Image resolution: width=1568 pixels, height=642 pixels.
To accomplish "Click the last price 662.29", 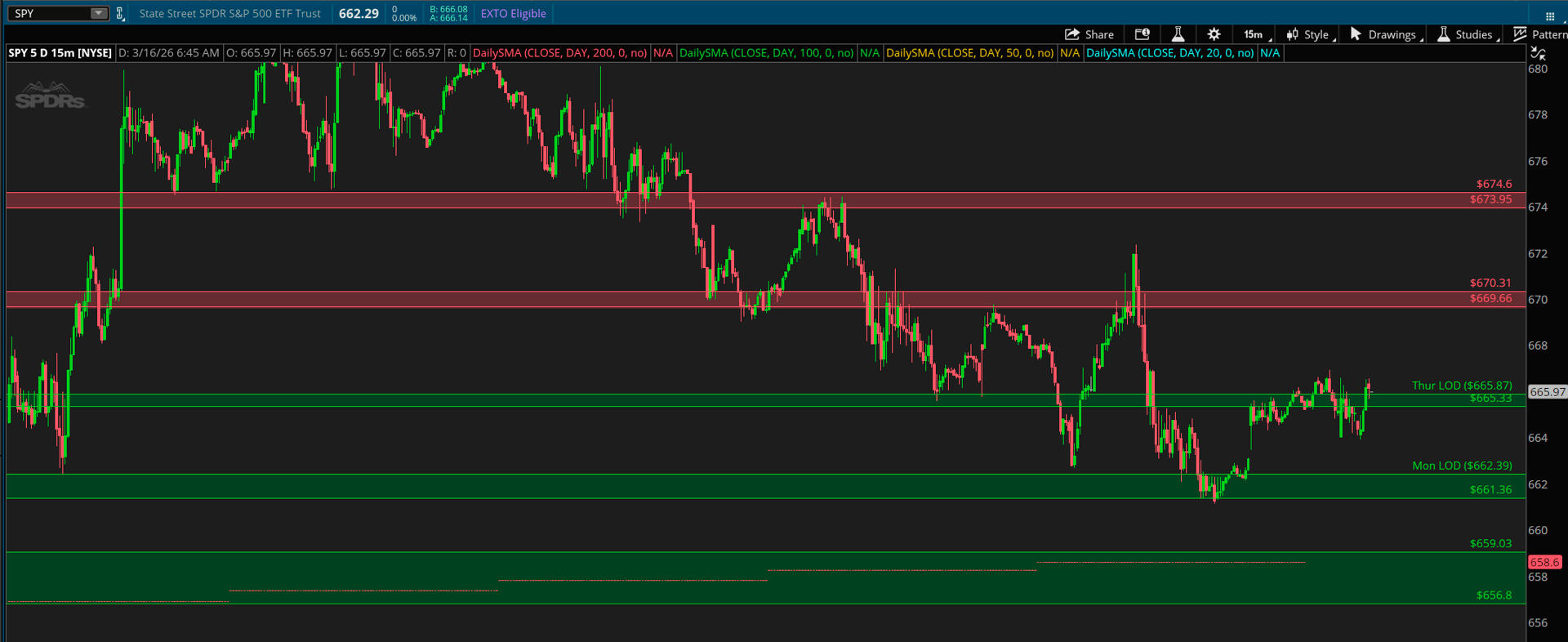I will pos(359,13).
